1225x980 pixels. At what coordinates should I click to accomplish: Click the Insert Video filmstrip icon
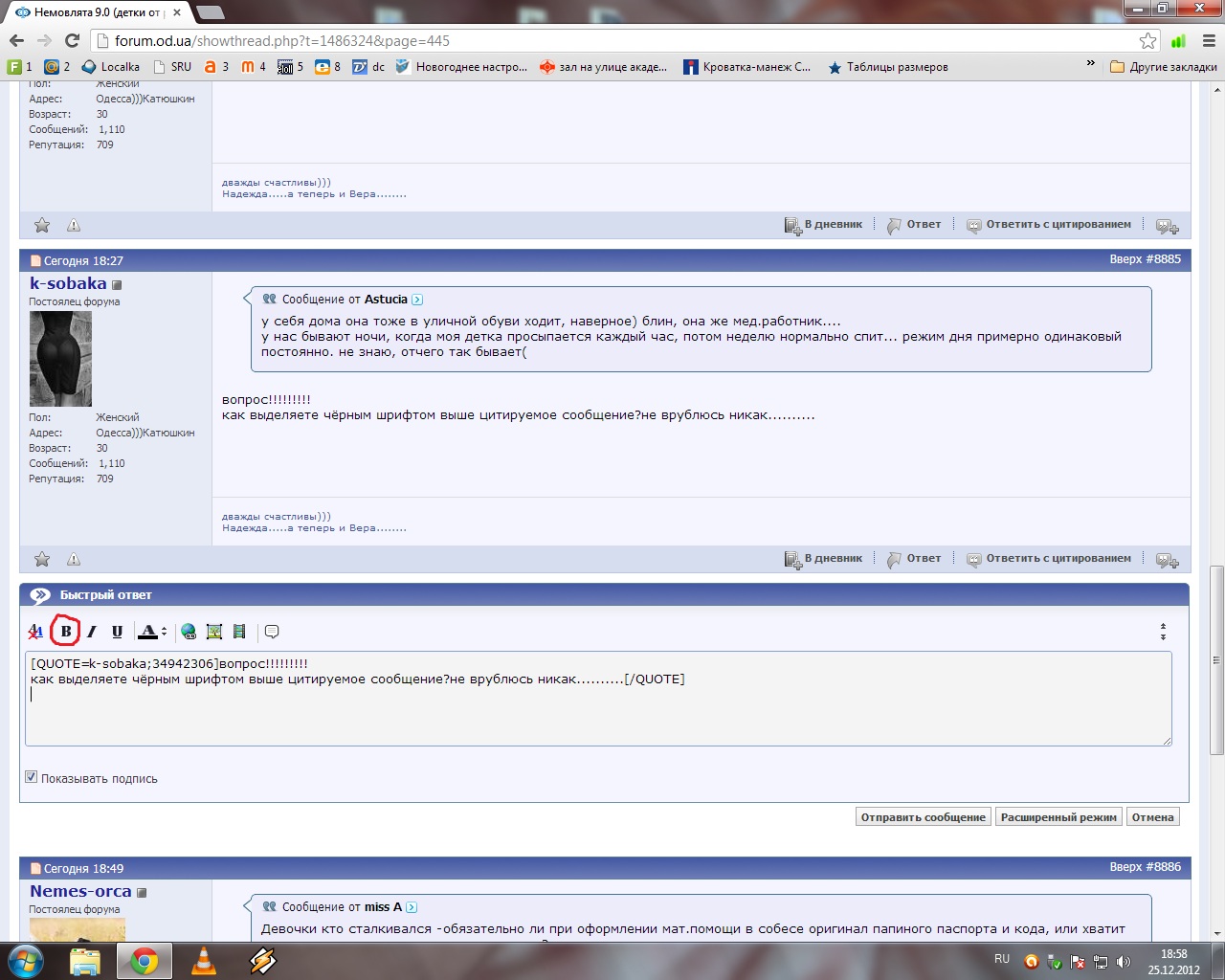click(239, 632)
